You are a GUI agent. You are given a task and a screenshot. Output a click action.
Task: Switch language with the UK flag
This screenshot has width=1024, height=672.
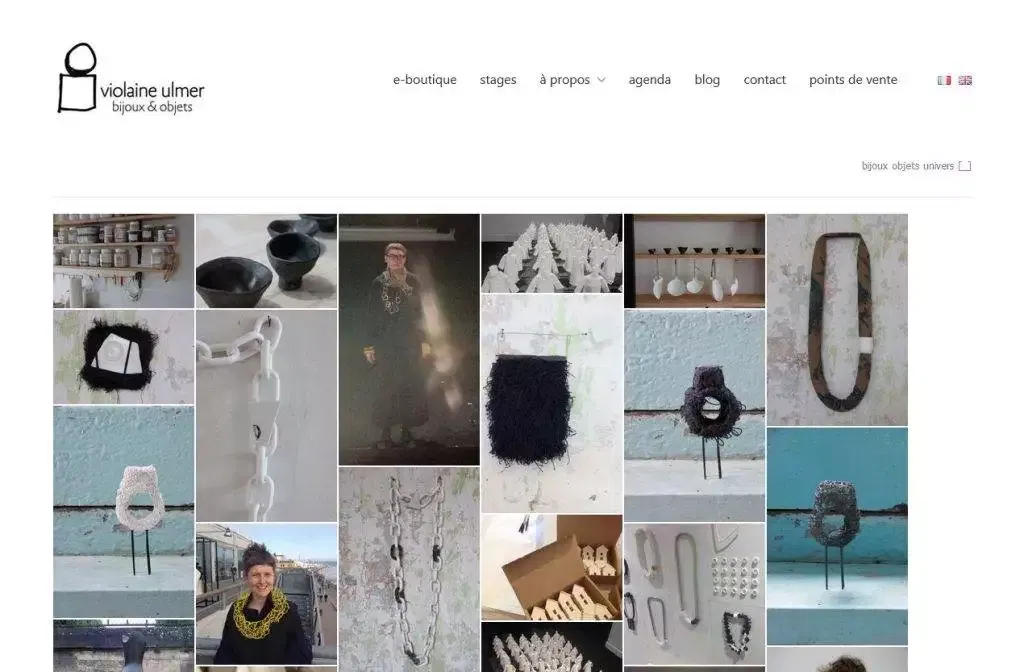(x=965, y=80)
